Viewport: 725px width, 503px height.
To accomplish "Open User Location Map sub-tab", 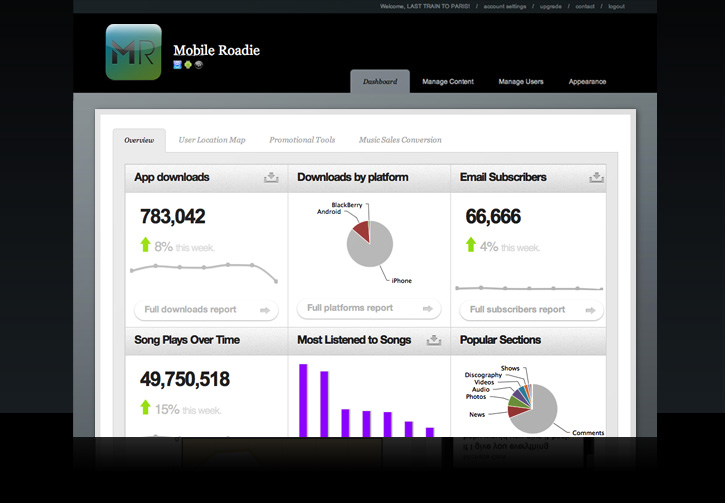I will point(212,140).
